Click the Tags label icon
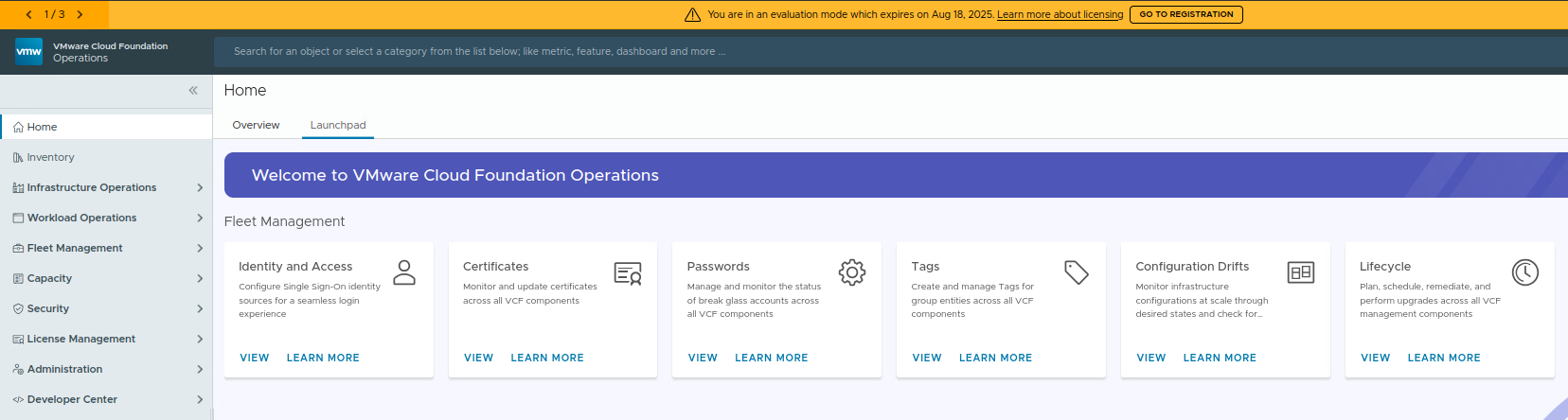1568x420 pixels. pyautogui.click(x=1077, y=272)
